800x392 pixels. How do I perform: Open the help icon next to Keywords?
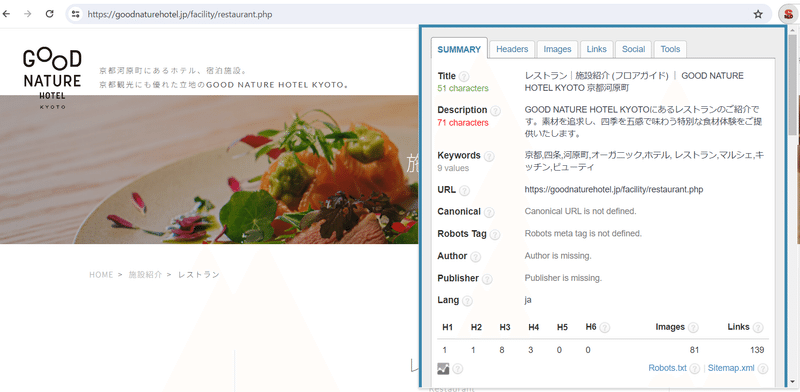tap(489, 156)
